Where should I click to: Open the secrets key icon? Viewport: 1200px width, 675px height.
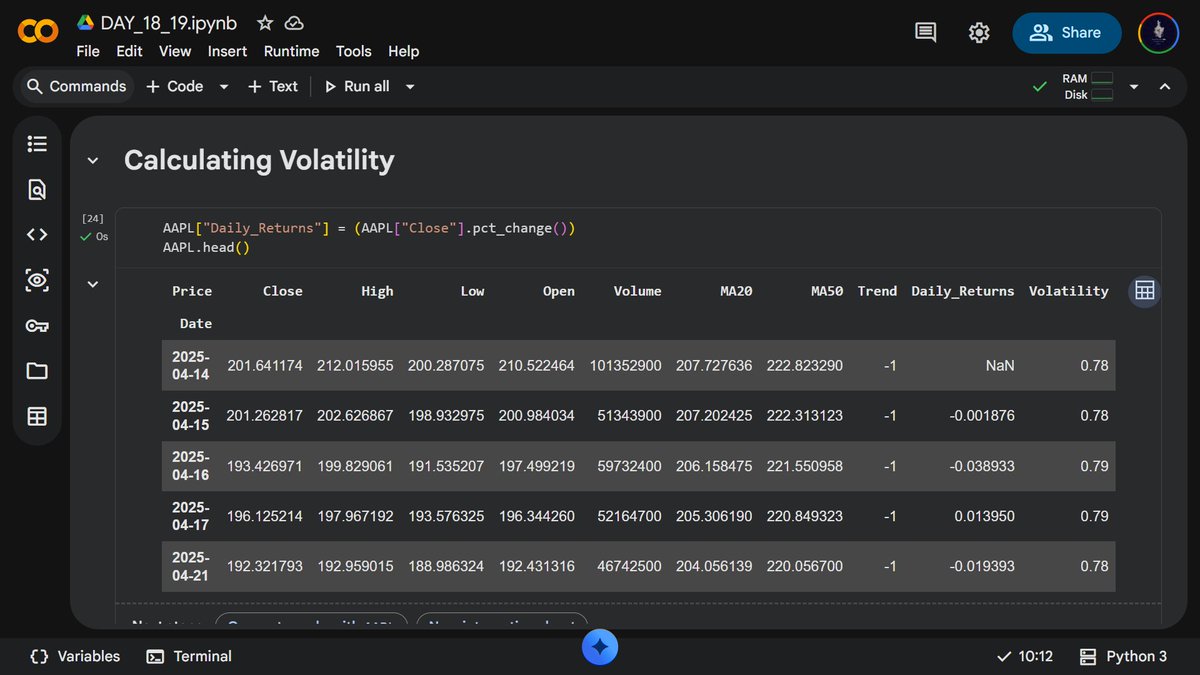point(37,326)
